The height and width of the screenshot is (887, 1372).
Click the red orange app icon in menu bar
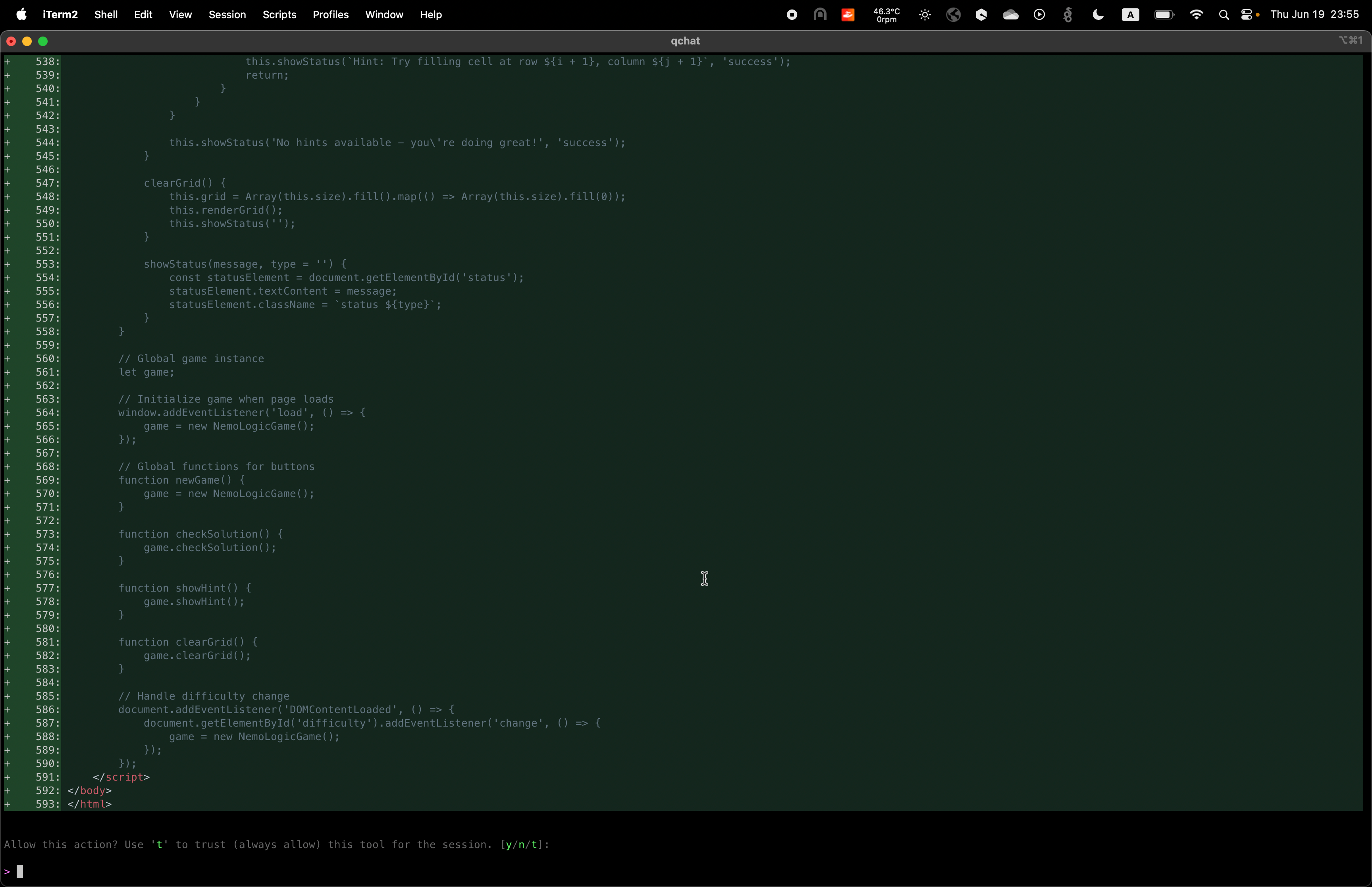848,15
